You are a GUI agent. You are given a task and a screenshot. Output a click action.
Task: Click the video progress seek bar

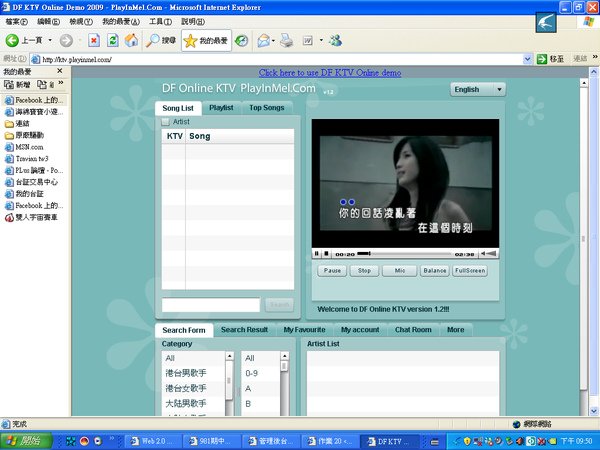(x=405, y=254)
